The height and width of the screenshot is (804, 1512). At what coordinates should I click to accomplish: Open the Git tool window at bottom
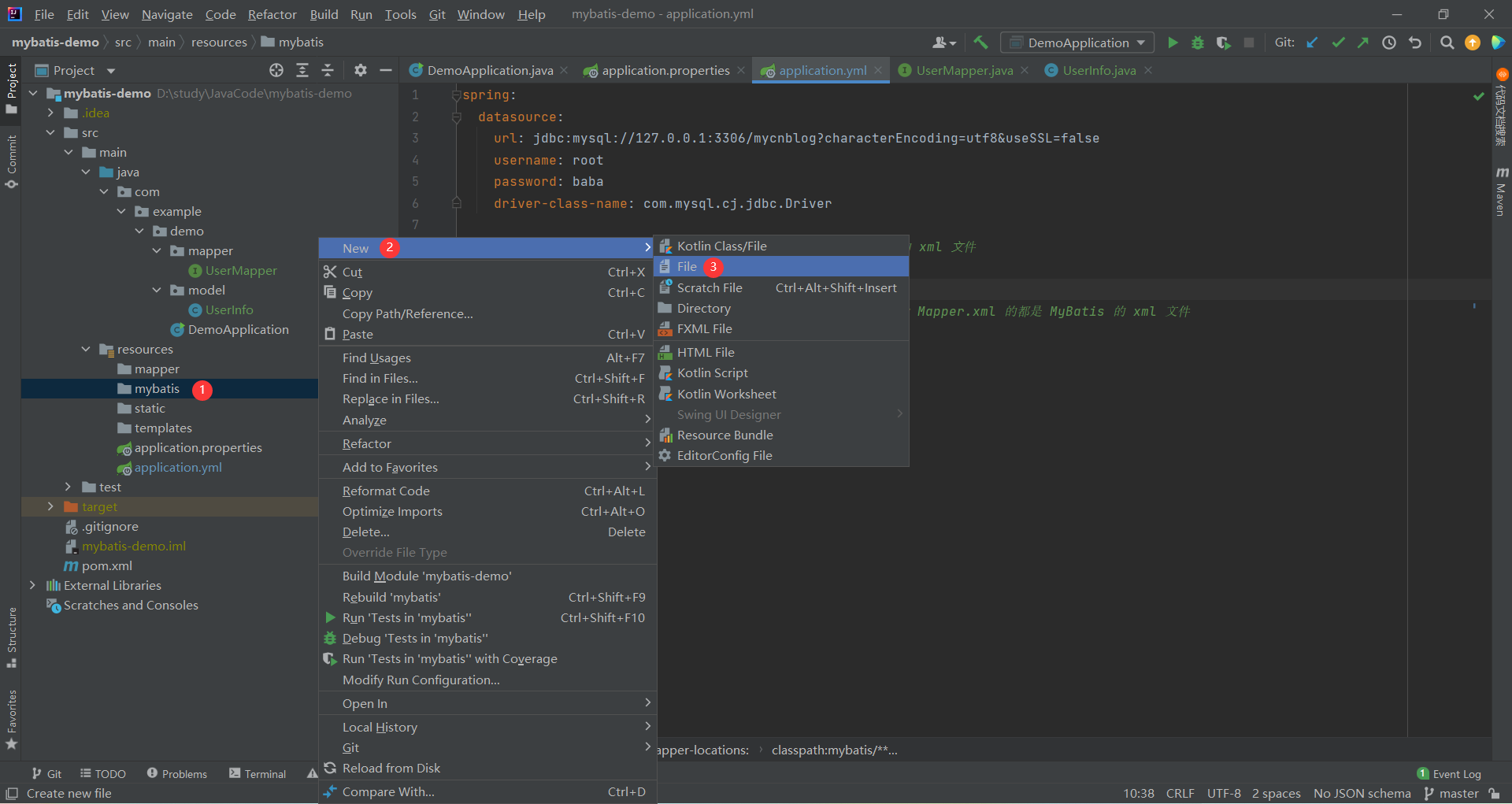coord(46,774)
